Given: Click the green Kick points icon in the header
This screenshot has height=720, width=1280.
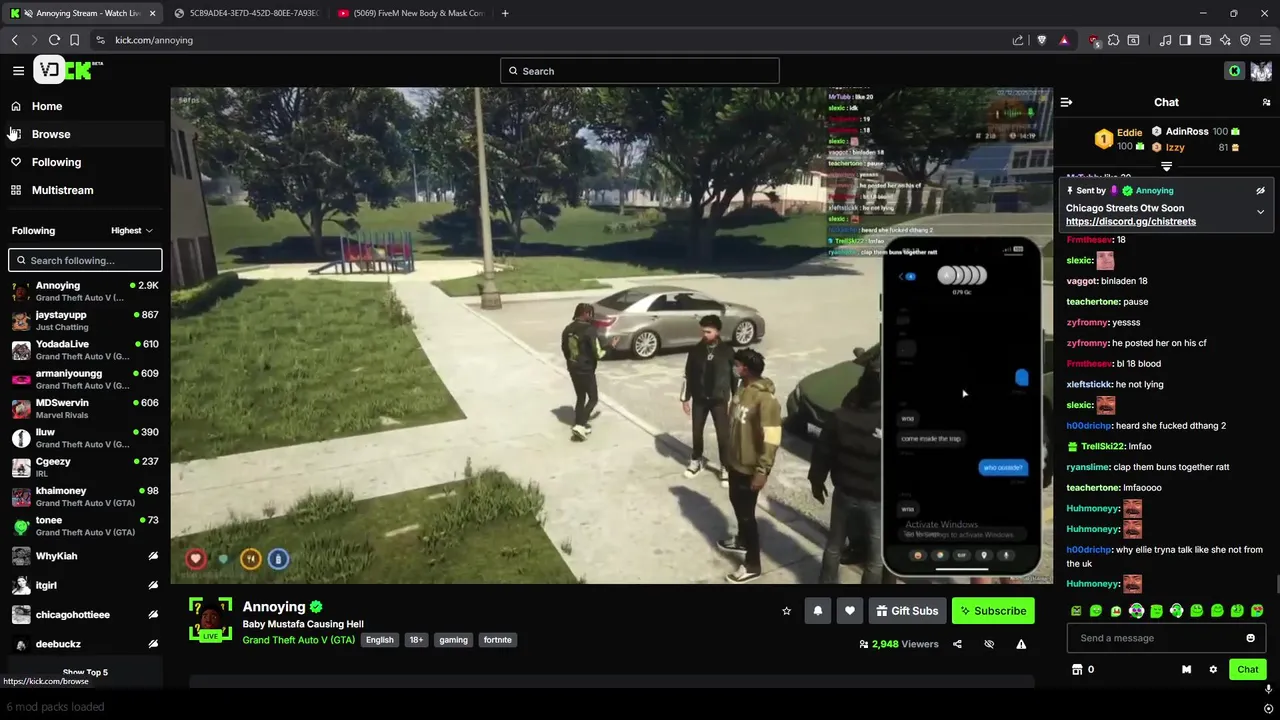Looking at the screenshot, I should coord(1235,71).
